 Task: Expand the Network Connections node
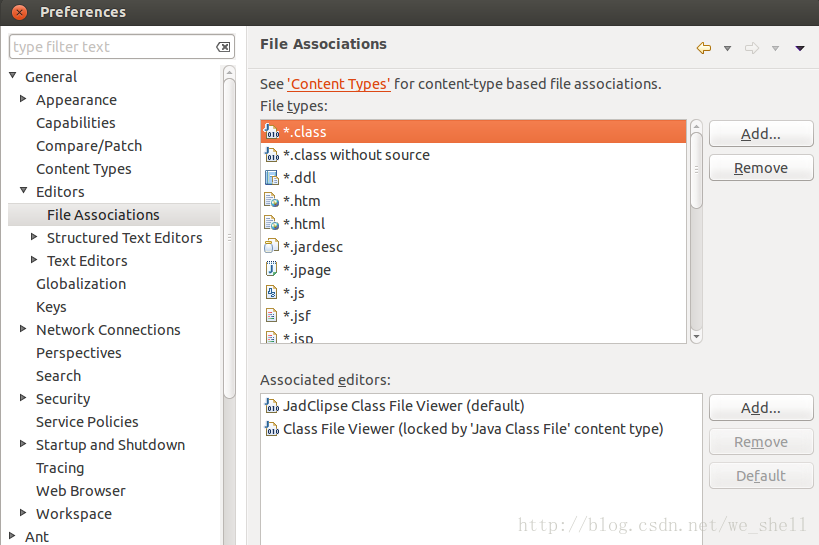(x=23, y=329)
